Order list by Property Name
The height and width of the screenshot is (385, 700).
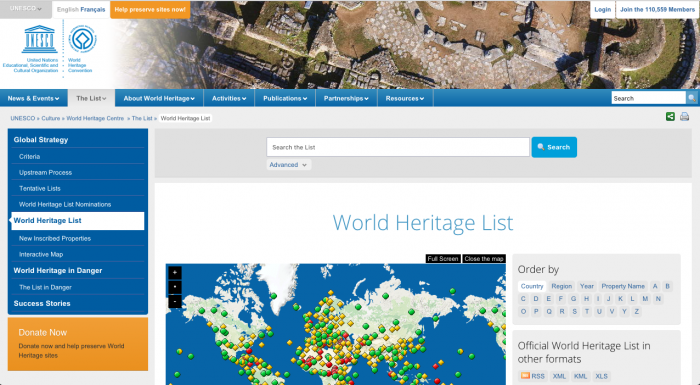click(x=623, y=286)
